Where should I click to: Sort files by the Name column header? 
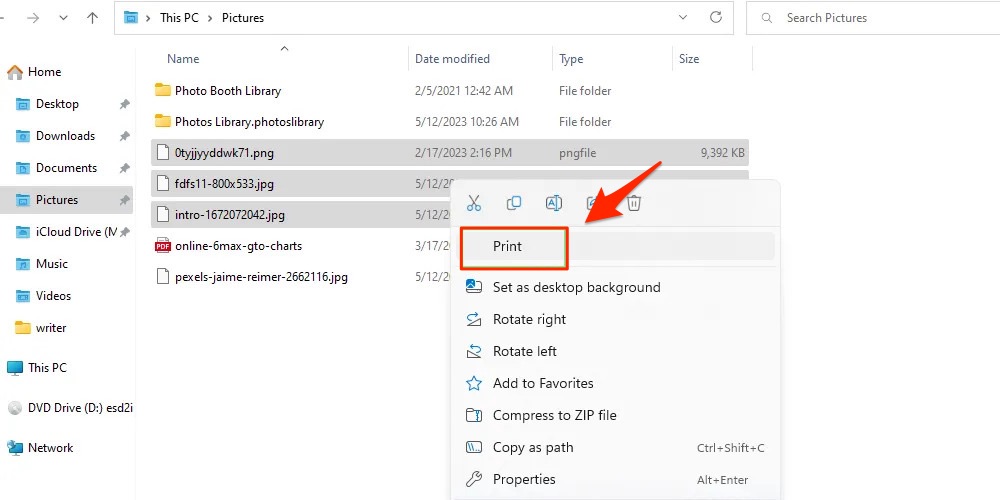pyautogui.click(x=183, y=59)
